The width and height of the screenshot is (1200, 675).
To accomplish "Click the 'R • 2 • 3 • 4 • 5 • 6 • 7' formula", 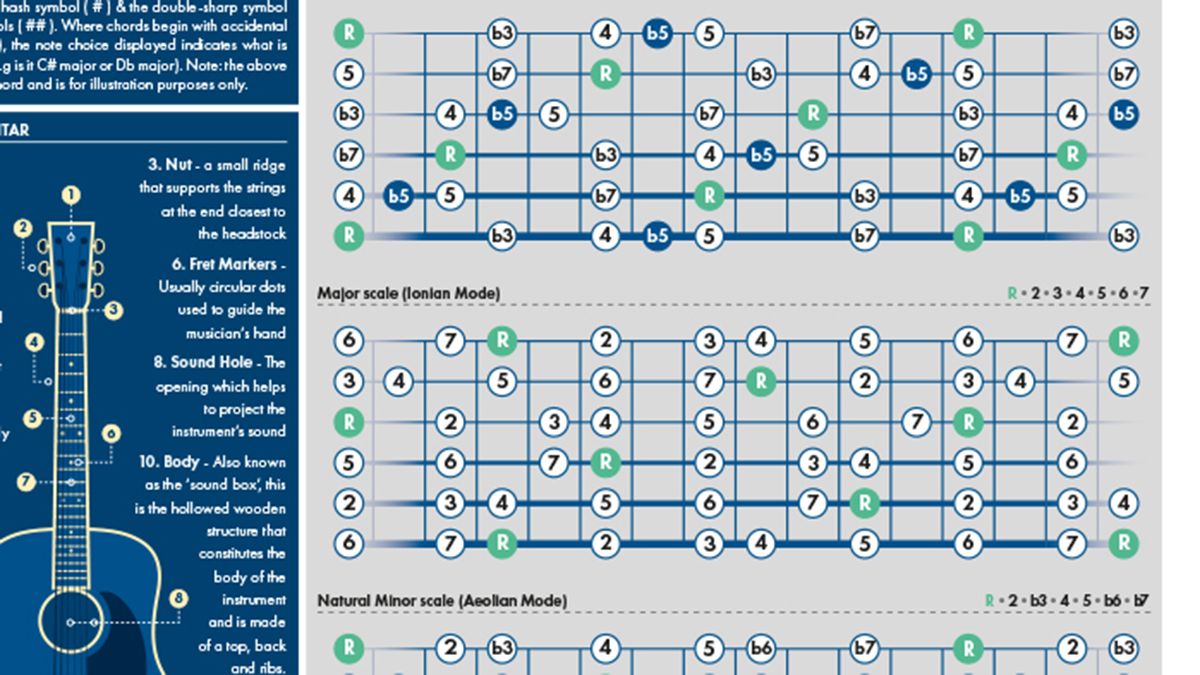I will click(1078, 293).
